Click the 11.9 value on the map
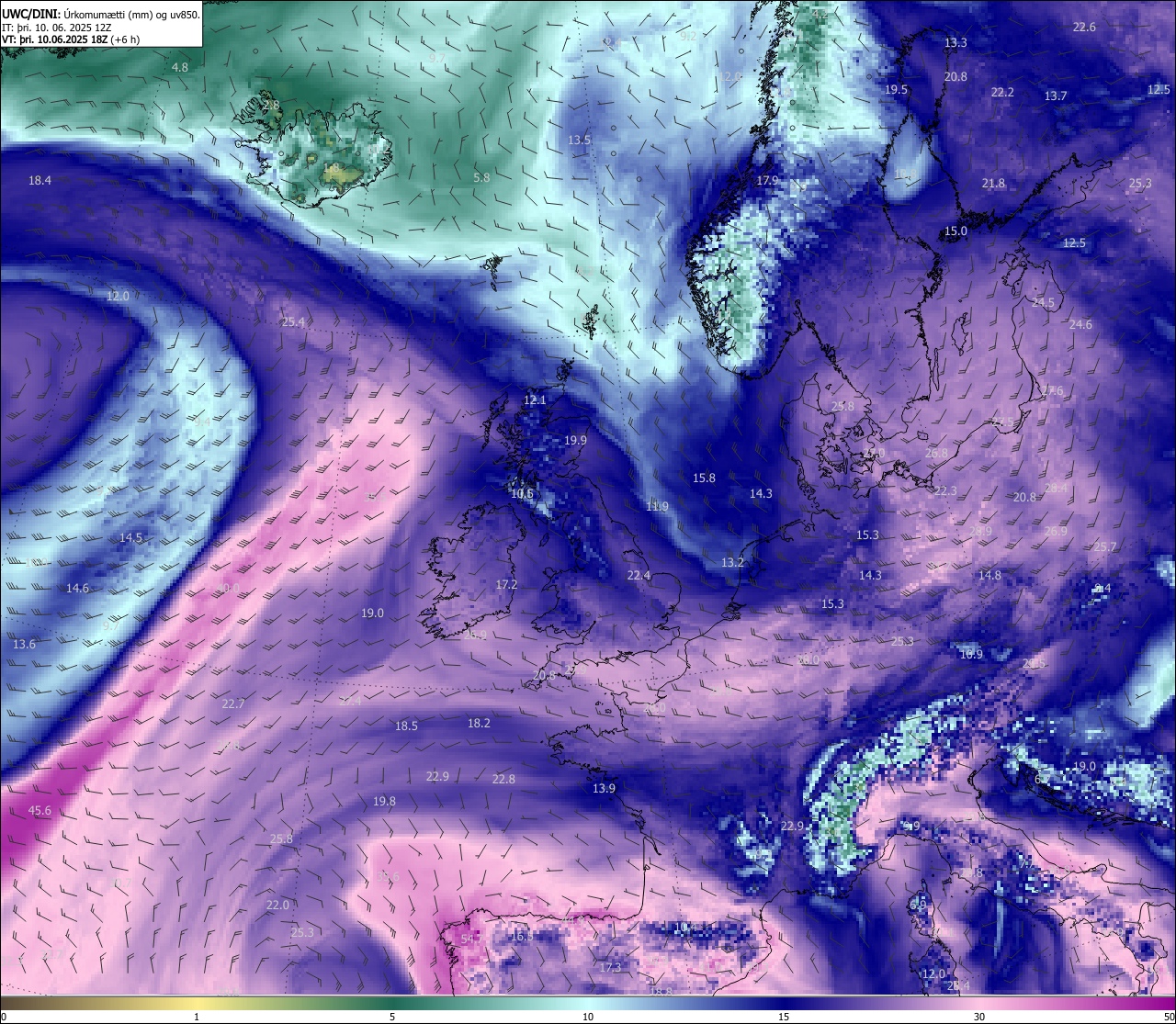 tap(657, 507)
